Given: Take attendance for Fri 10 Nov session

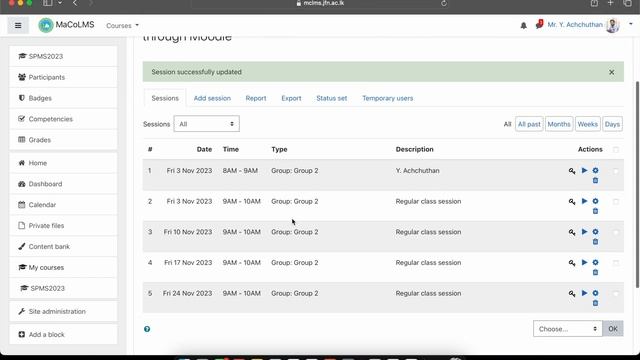Looking at the screenshot, I should coord(584,231).
